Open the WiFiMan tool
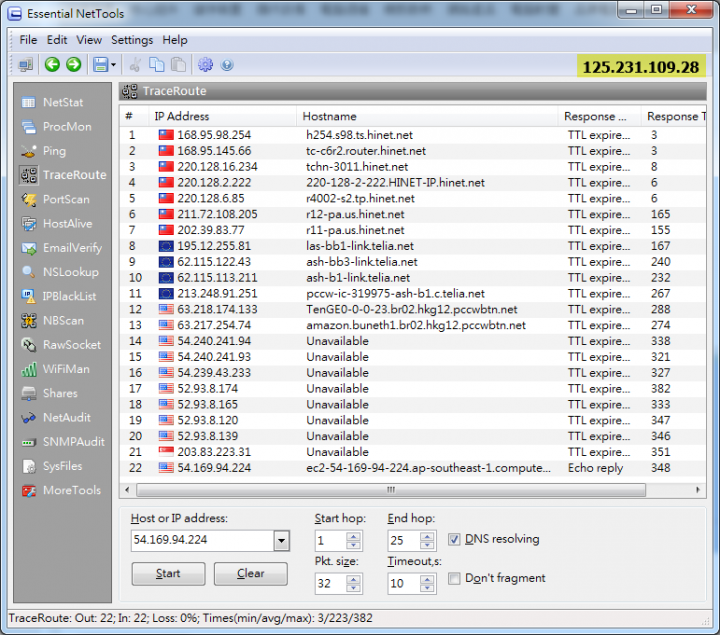The width and height of the screenshot is (720, 635). (x=56, y=369)
